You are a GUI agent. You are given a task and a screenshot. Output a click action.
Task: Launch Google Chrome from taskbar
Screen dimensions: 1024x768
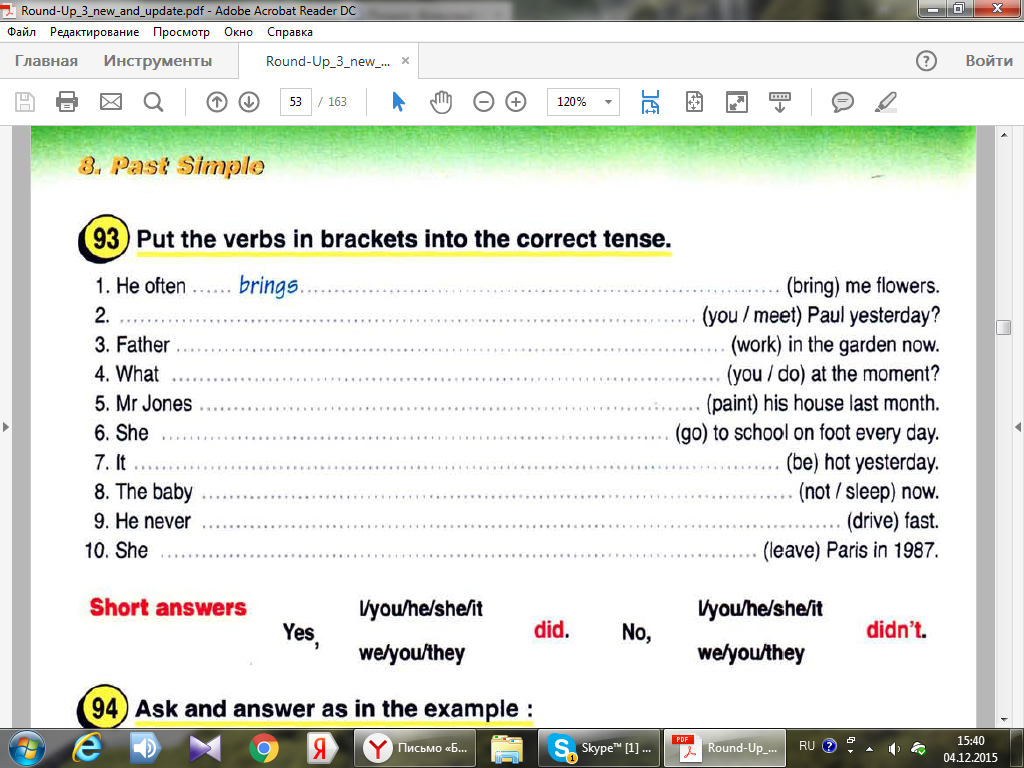(x=263, y=748)
